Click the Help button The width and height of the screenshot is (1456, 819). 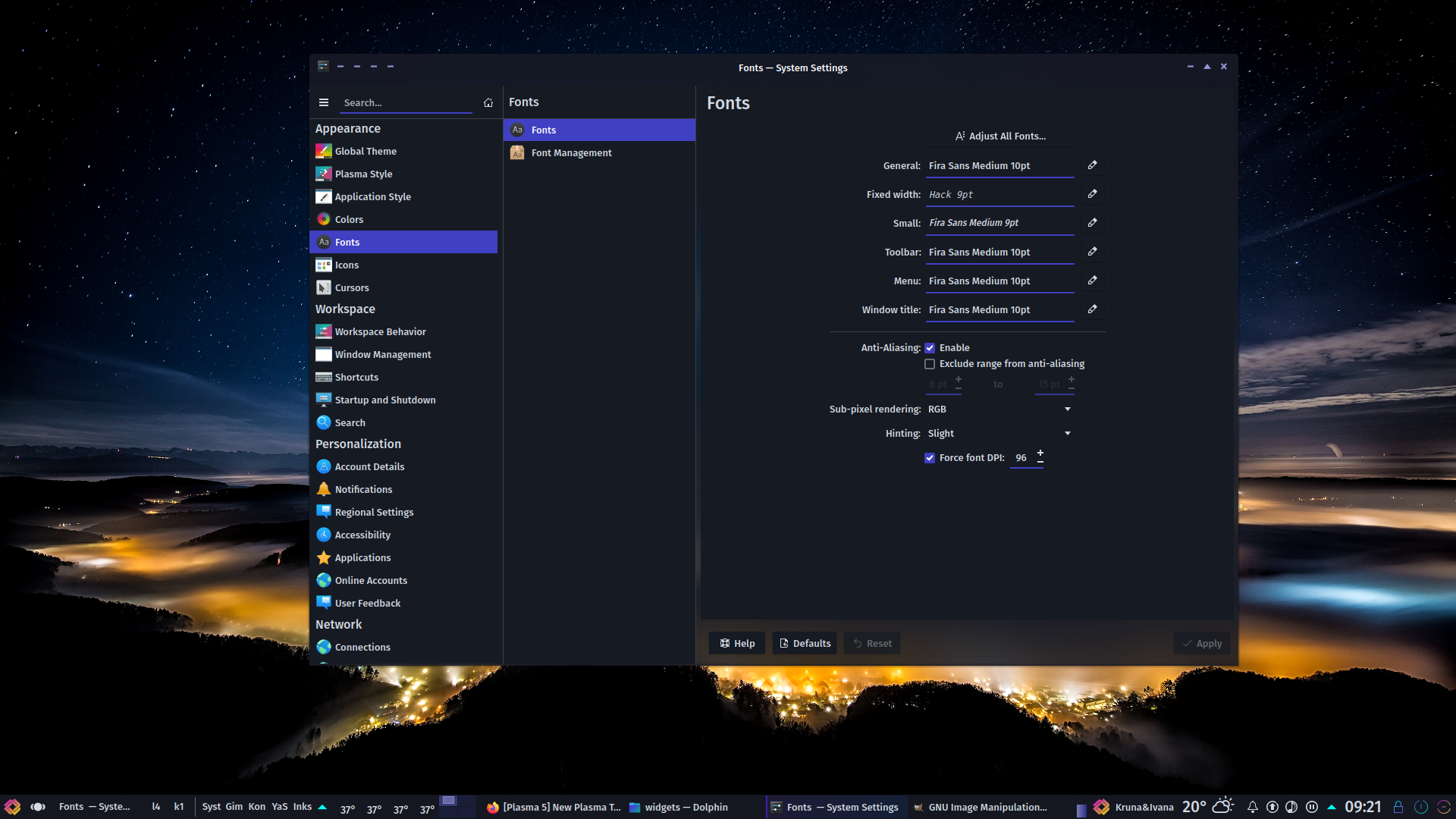coord(737,643)
